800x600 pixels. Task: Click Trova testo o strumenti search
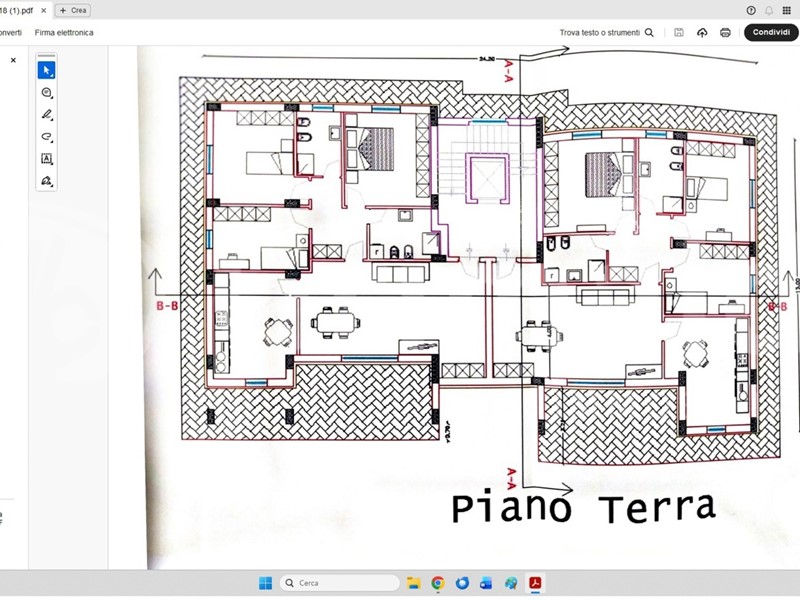[x=606, y=32]
